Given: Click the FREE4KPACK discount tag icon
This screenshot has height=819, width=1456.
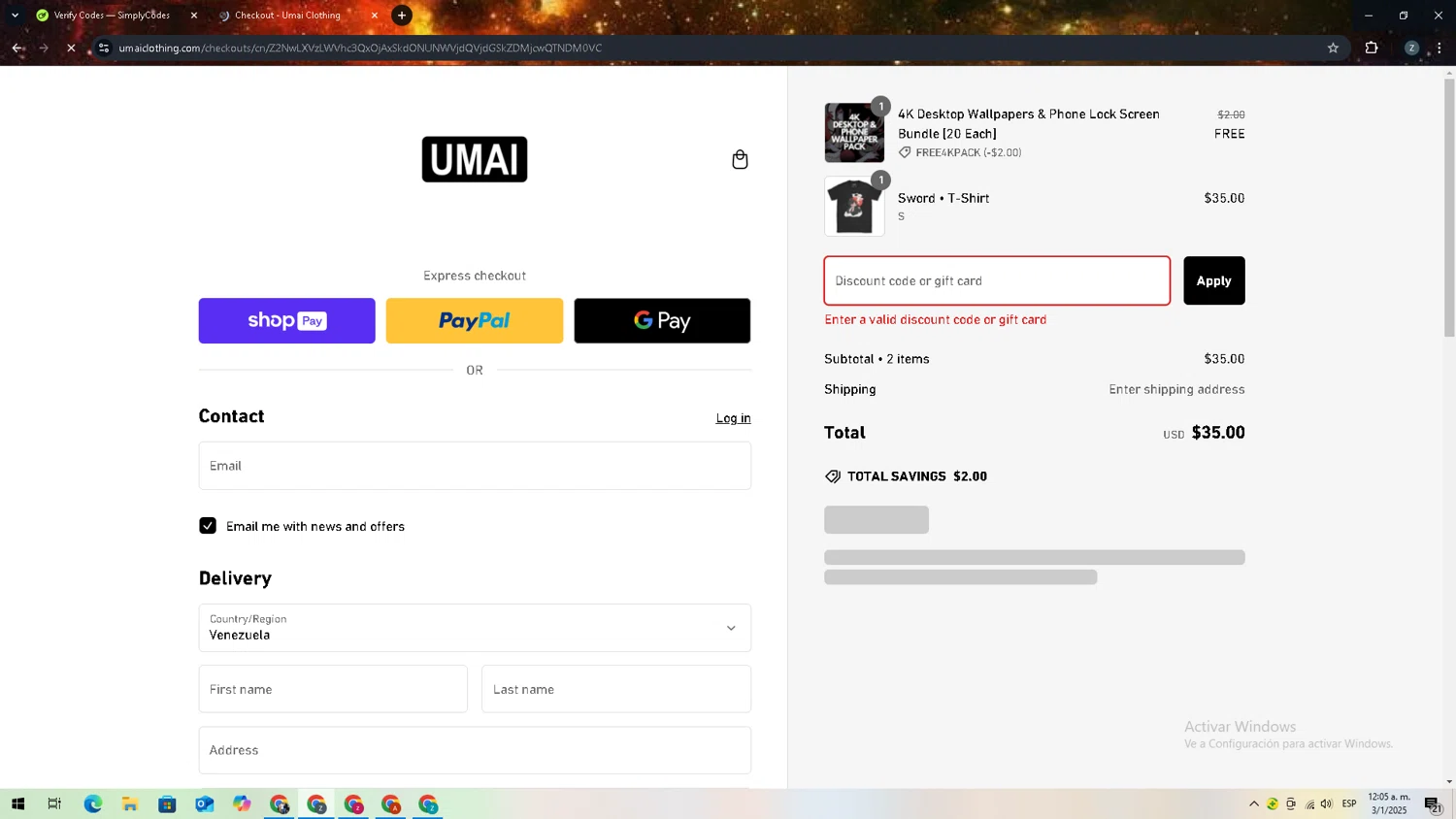Looking at the screenshot, I should point(905,152).
